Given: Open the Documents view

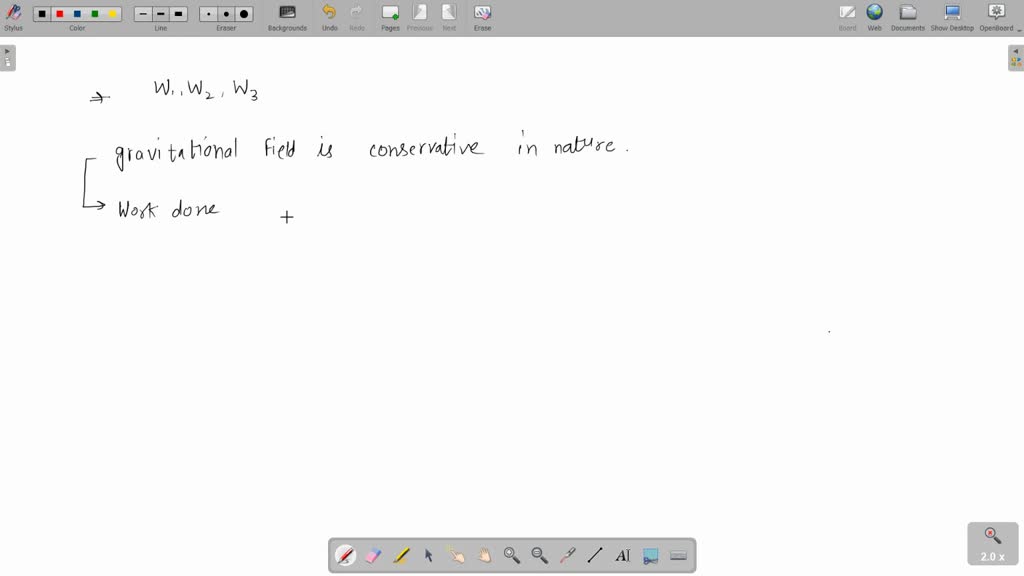Looking at the screenshot, I should (908, 16).
